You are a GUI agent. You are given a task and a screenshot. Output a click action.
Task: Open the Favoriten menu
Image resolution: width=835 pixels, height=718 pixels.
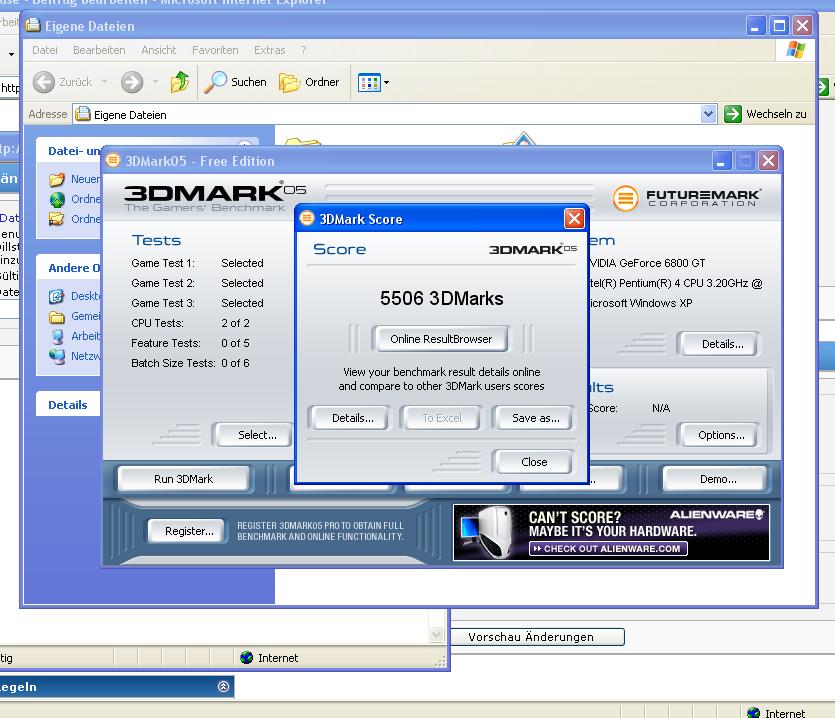click(215, 50)
